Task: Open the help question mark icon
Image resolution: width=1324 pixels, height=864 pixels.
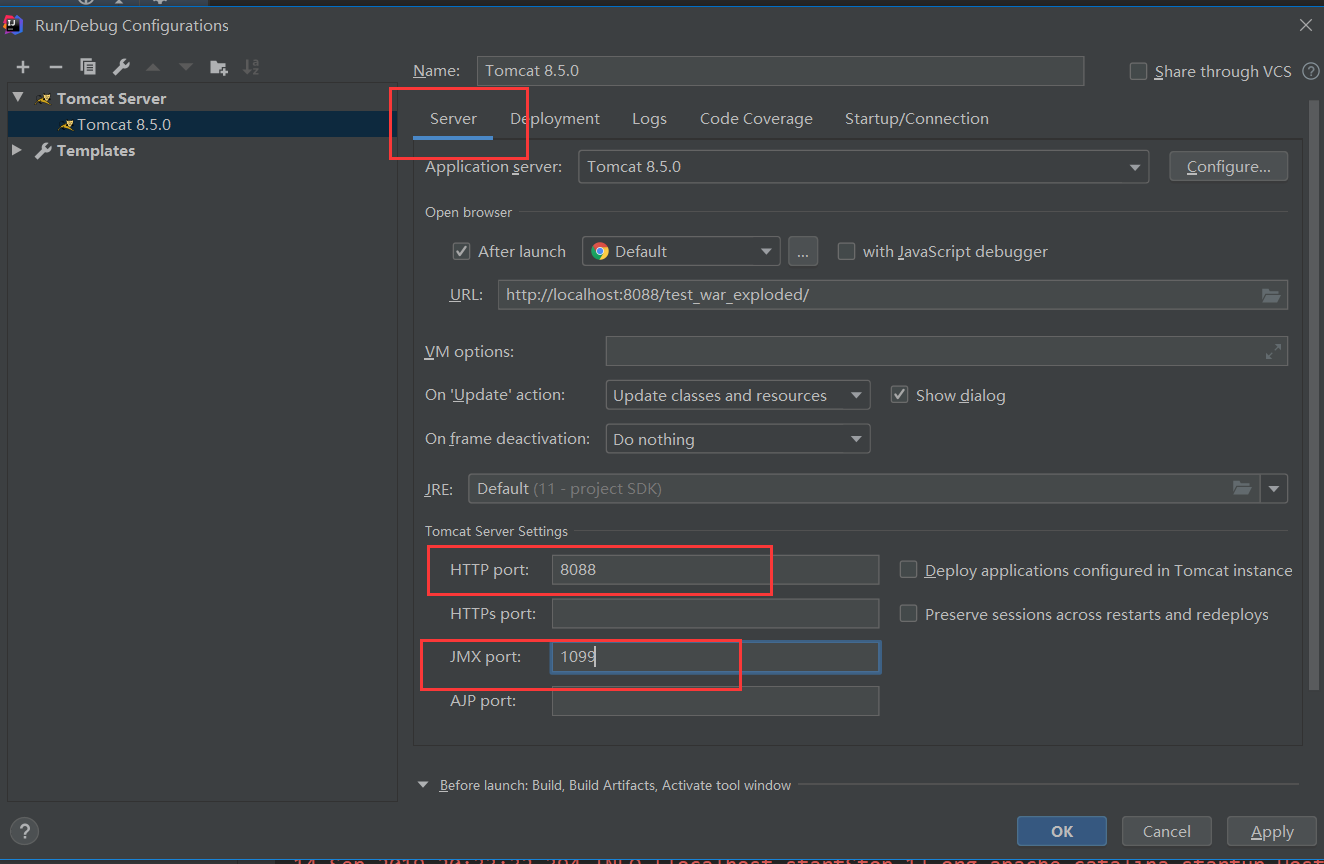Action: point(24,831)
